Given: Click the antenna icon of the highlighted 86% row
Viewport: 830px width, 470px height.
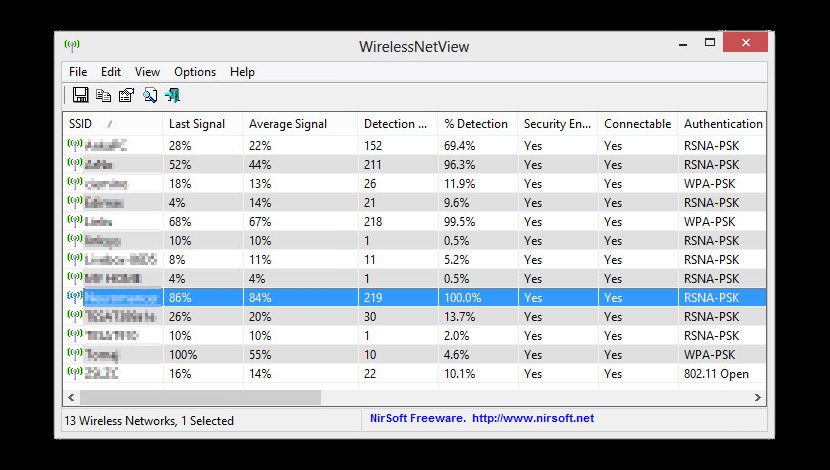Looking at the screenshot, I should (x=74, y=297).
